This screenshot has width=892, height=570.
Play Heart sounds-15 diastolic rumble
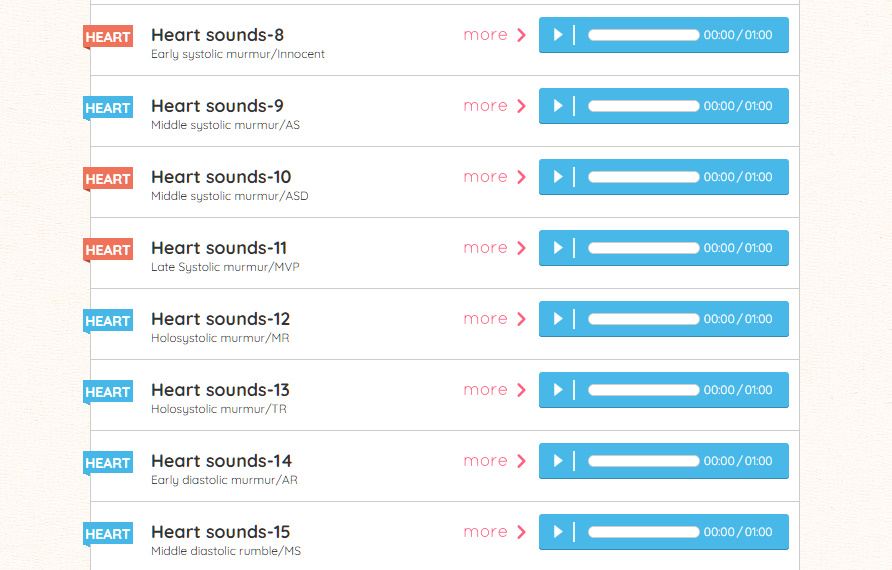(558, 532)
